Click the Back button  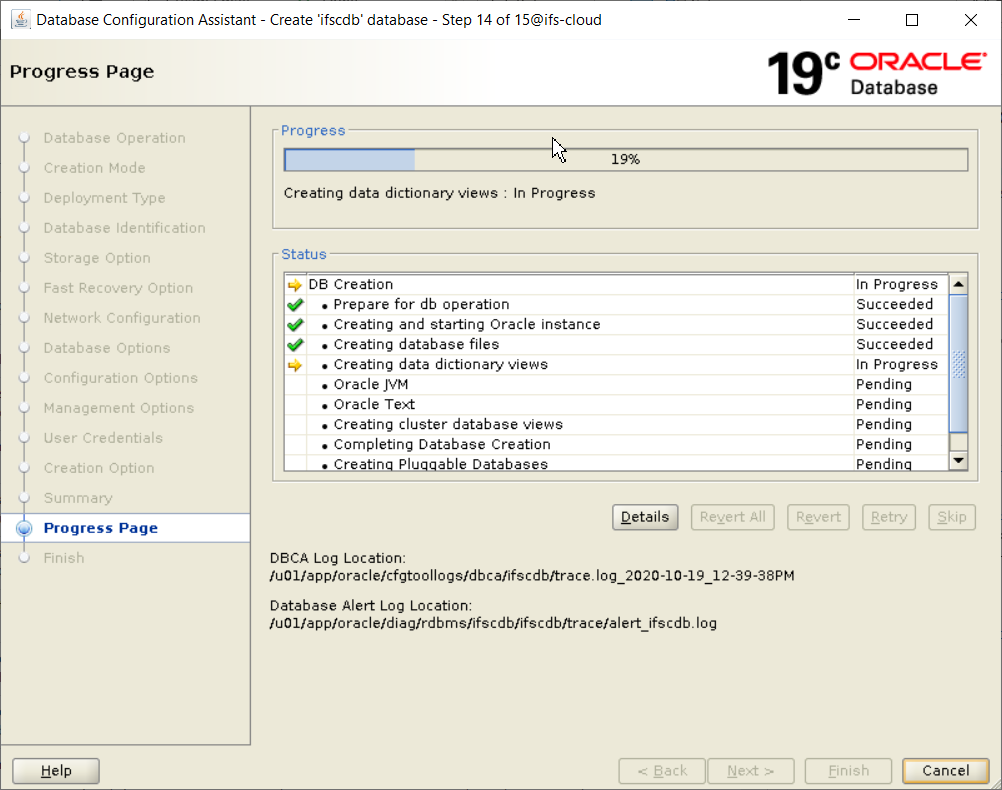tap(662, 771)
